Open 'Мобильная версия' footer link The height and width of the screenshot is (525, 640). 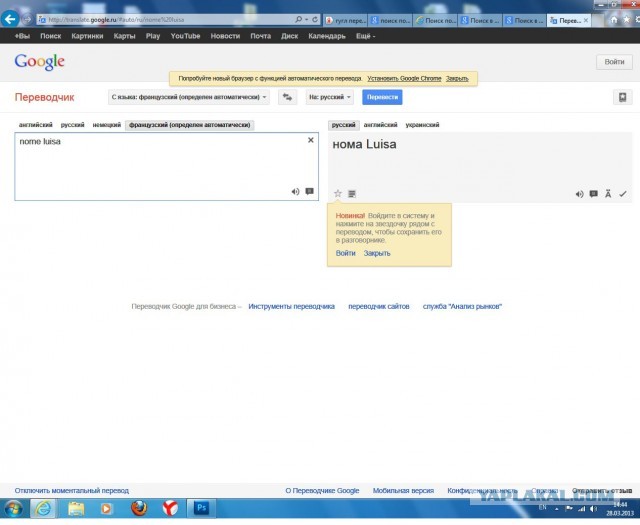click(403, 490)
